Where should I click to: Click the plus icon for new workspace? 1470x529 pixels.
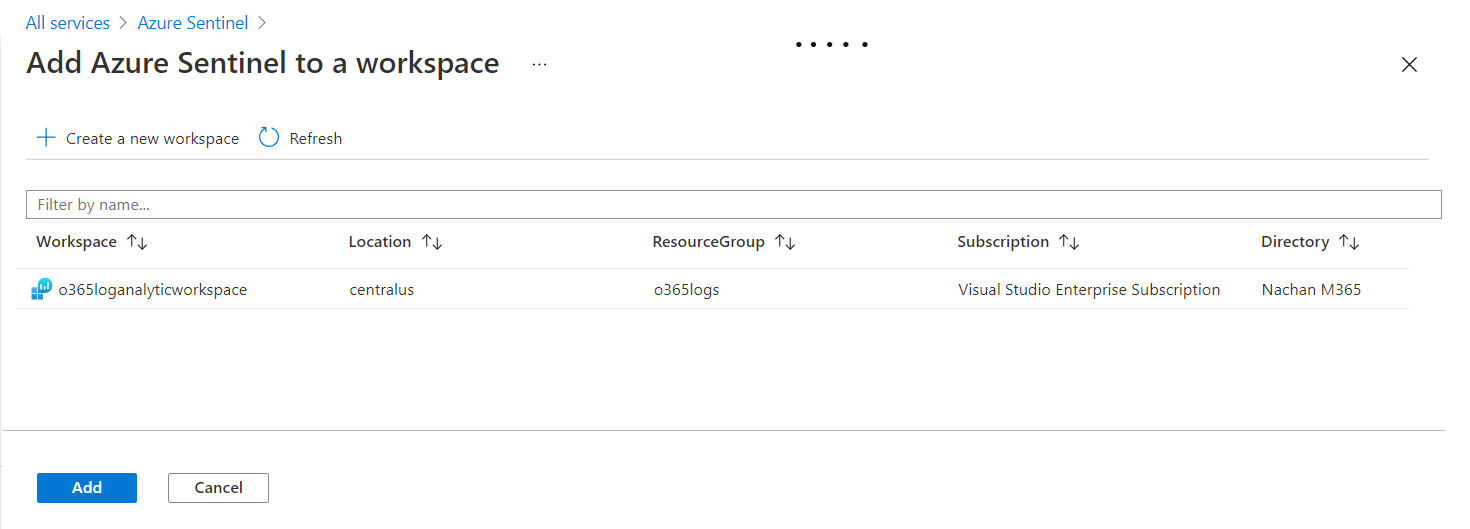pos(46,138)
